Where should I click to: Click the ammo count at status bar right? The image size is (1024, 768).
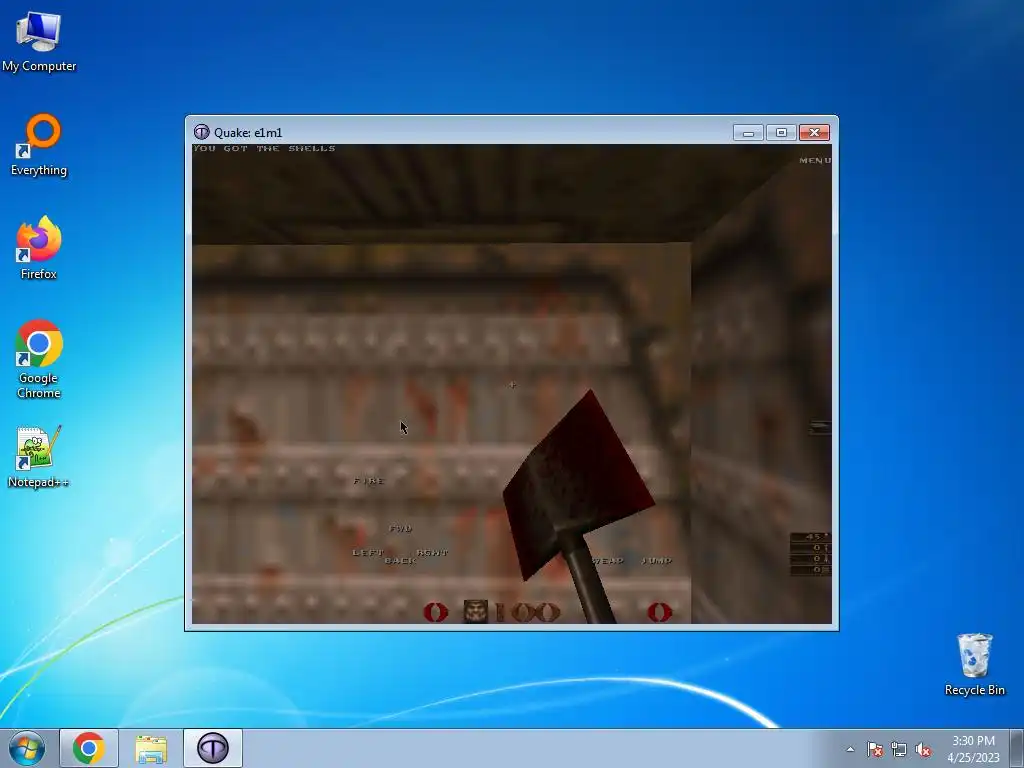(x=660, y=612)
